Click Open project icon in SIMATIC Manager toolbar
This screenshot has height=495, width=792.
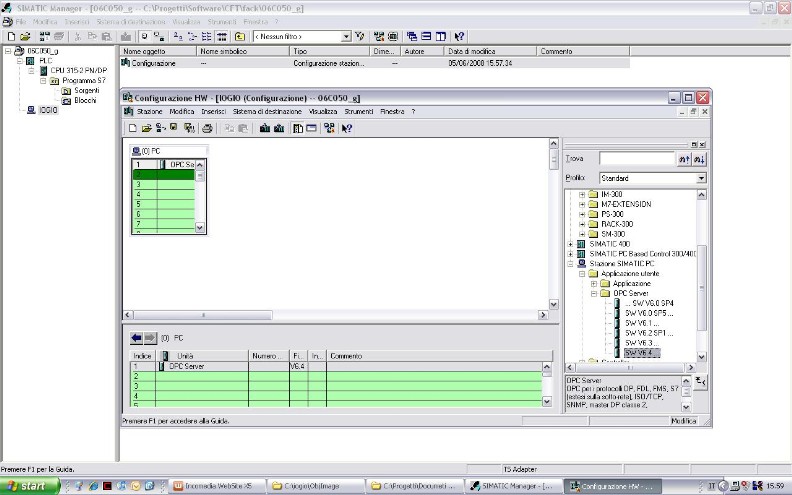click(x=25, y=36)
